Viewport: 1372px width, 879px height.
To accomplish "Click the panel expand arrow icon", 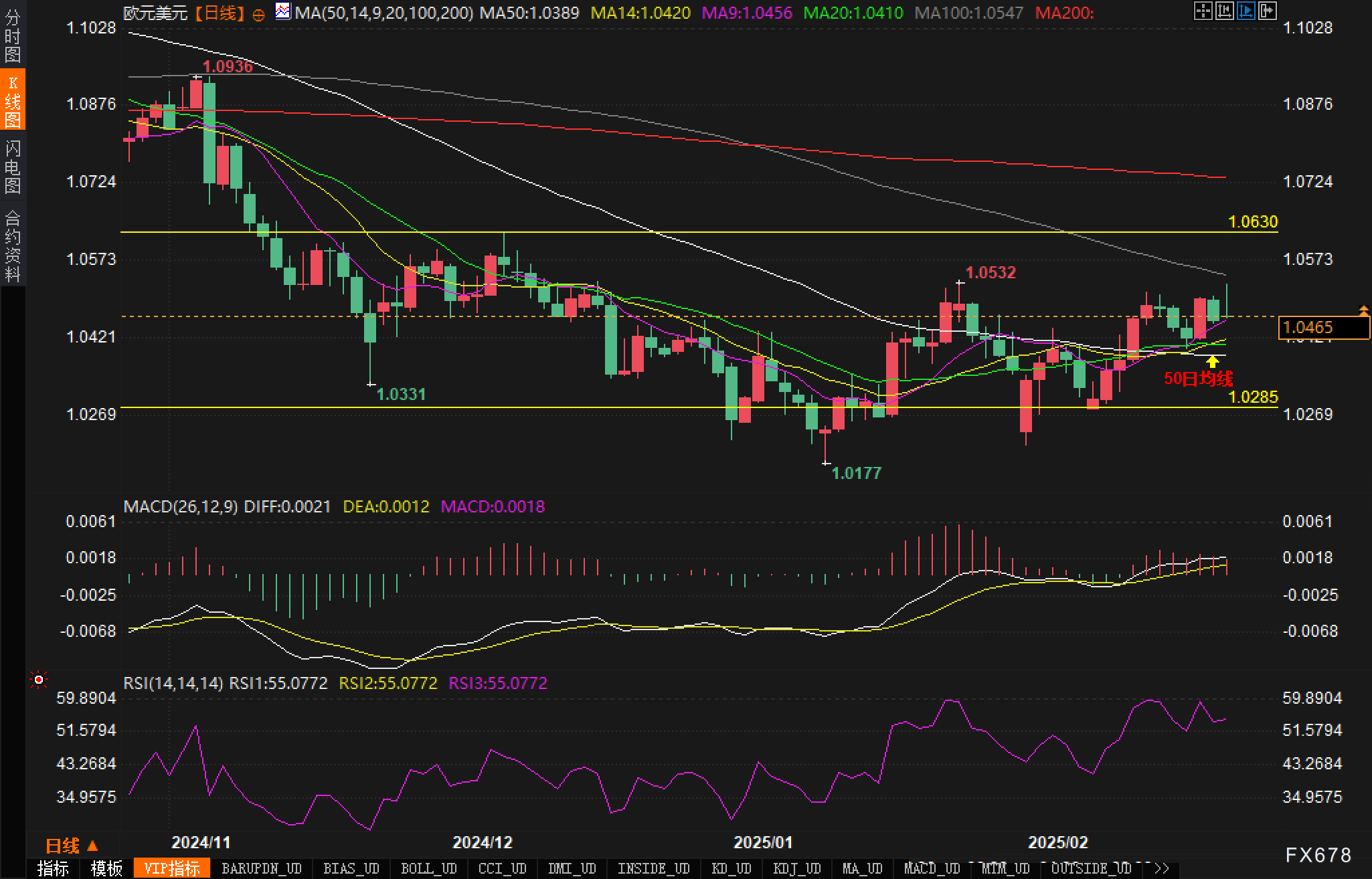I will (x=1268, y=11).
